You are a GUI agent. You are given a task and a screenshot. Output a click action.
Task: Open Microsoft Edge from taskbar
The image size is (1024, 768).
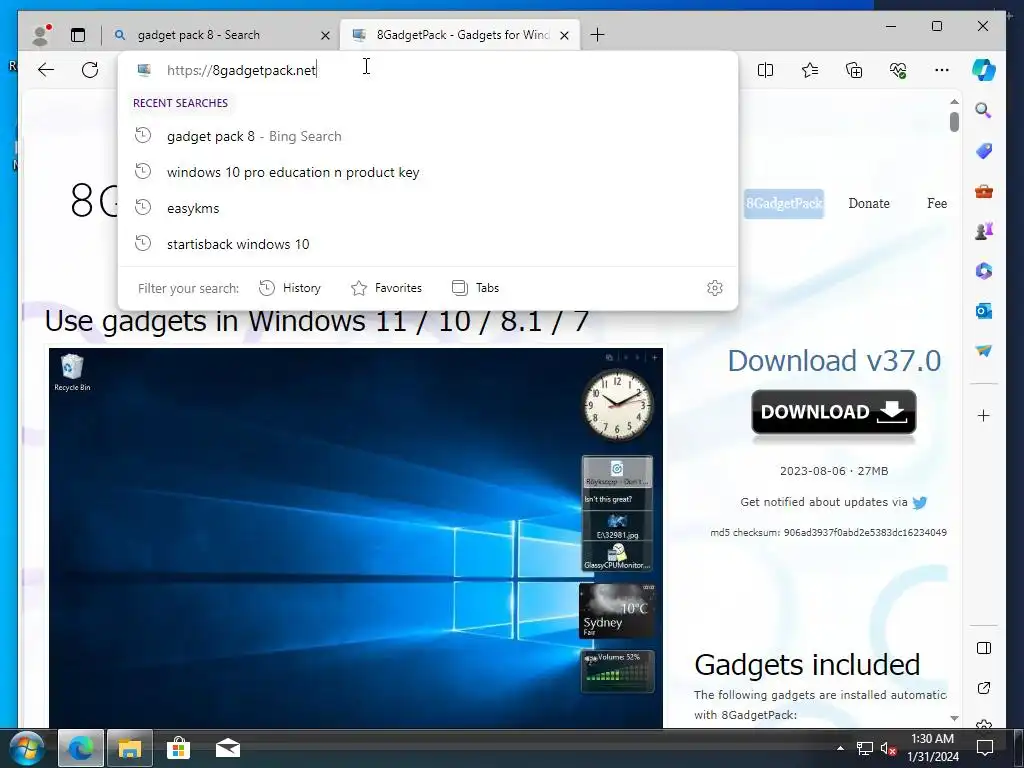(81, 748)
